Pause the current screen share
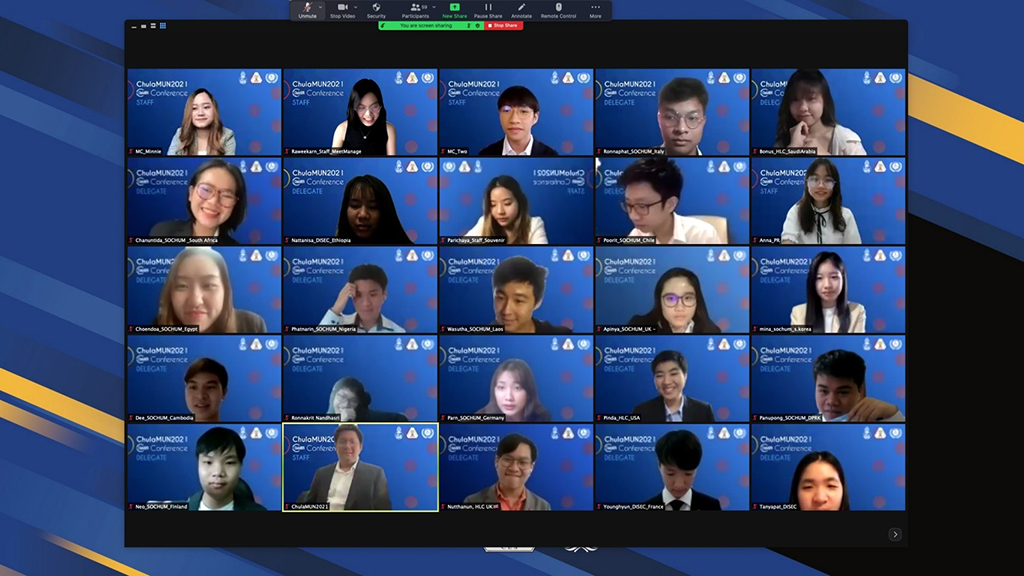This screenshot has height=576, width=1024. pyautogui.click(x=488, y=8)
